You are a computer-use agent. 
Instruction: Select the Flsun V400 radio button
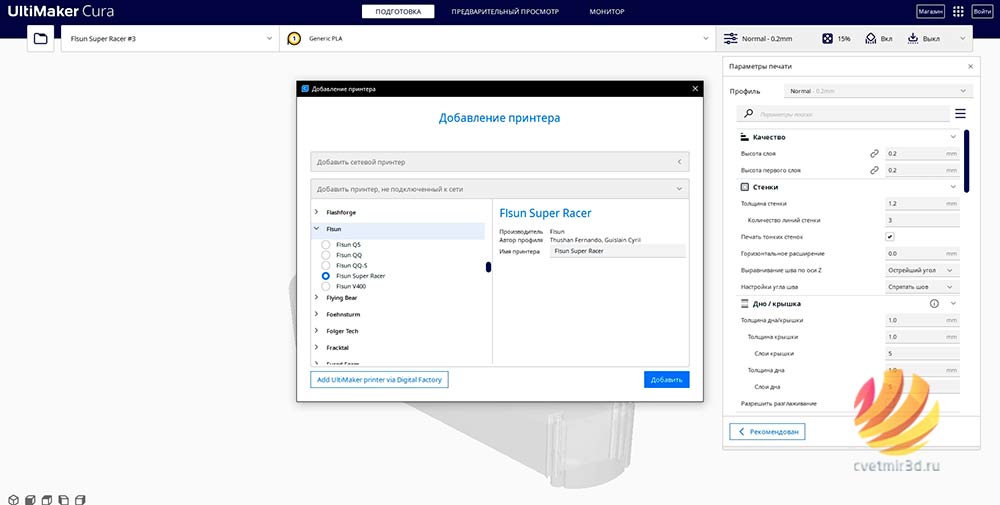(x=326, y=287)
